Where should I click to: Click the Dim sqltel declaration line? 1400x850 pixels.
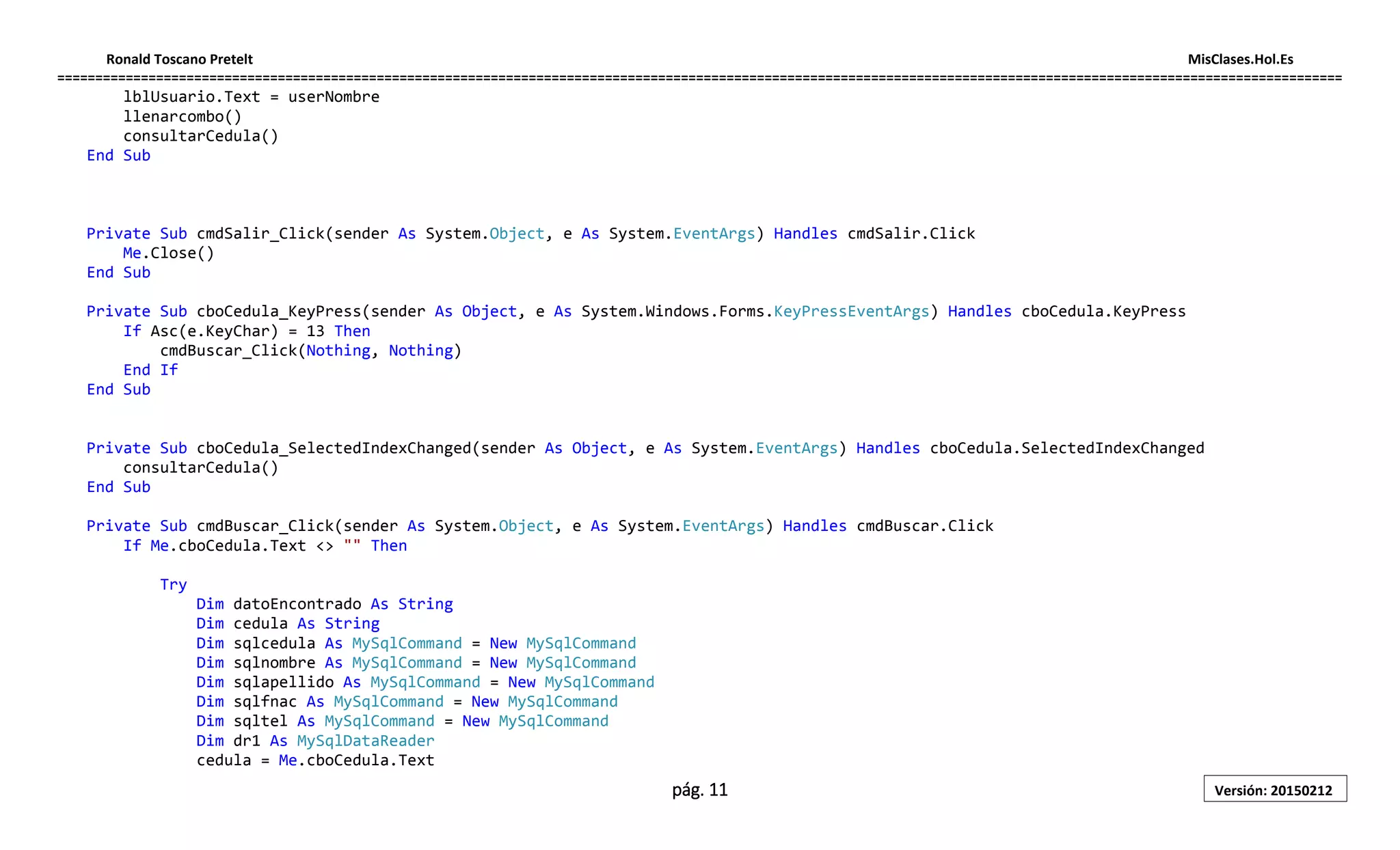(402, 722)
